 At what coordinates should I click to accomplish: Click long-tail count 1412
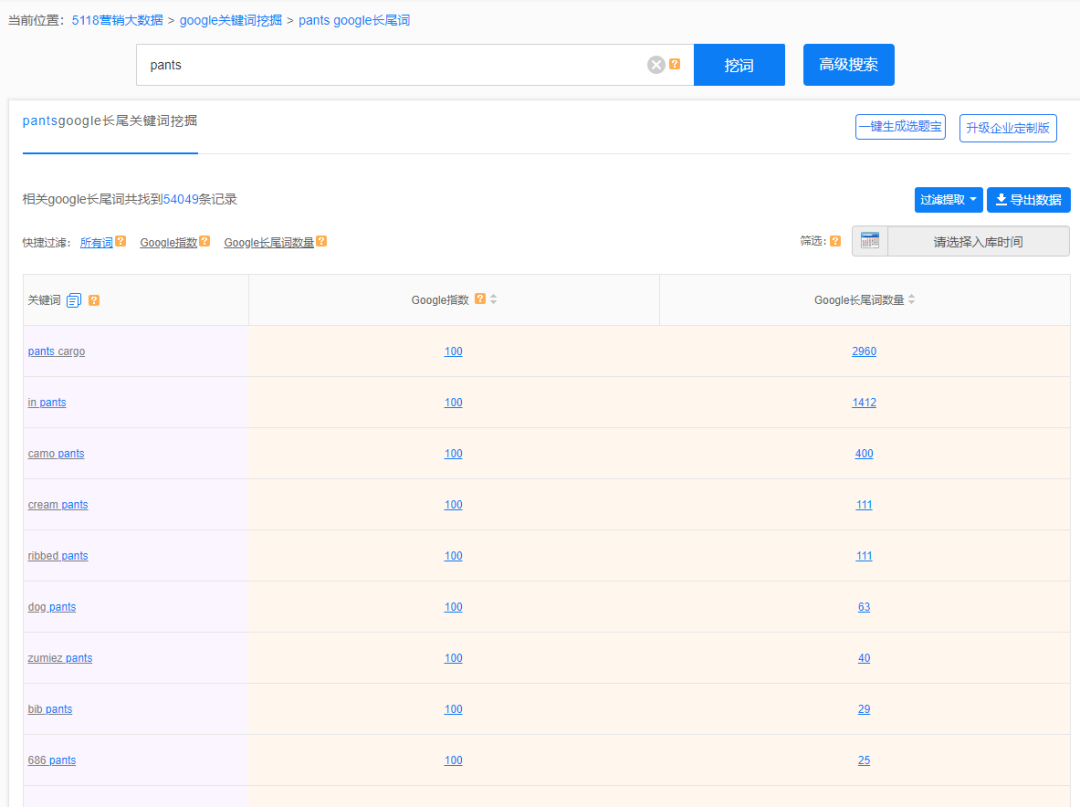tap(864, 402)
